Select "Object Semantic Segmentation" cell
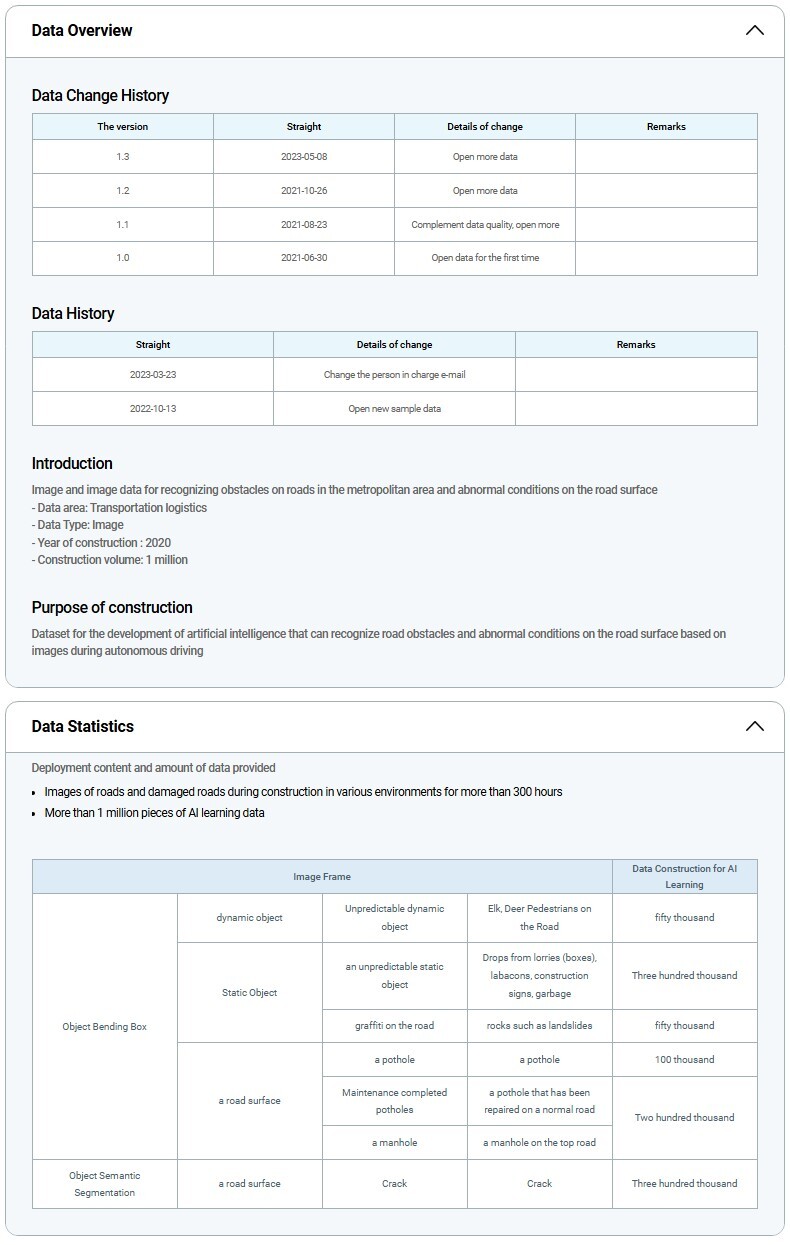790x1245 pixels. coord(105,1184)
